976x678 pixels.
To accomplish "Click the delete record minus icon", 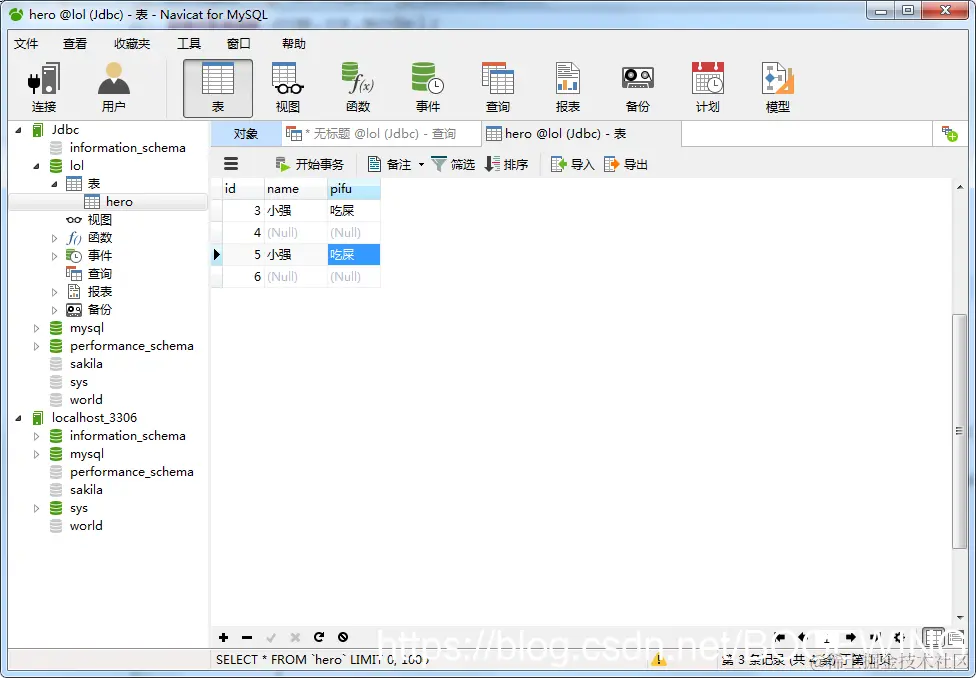I will [x=247, y=637].
